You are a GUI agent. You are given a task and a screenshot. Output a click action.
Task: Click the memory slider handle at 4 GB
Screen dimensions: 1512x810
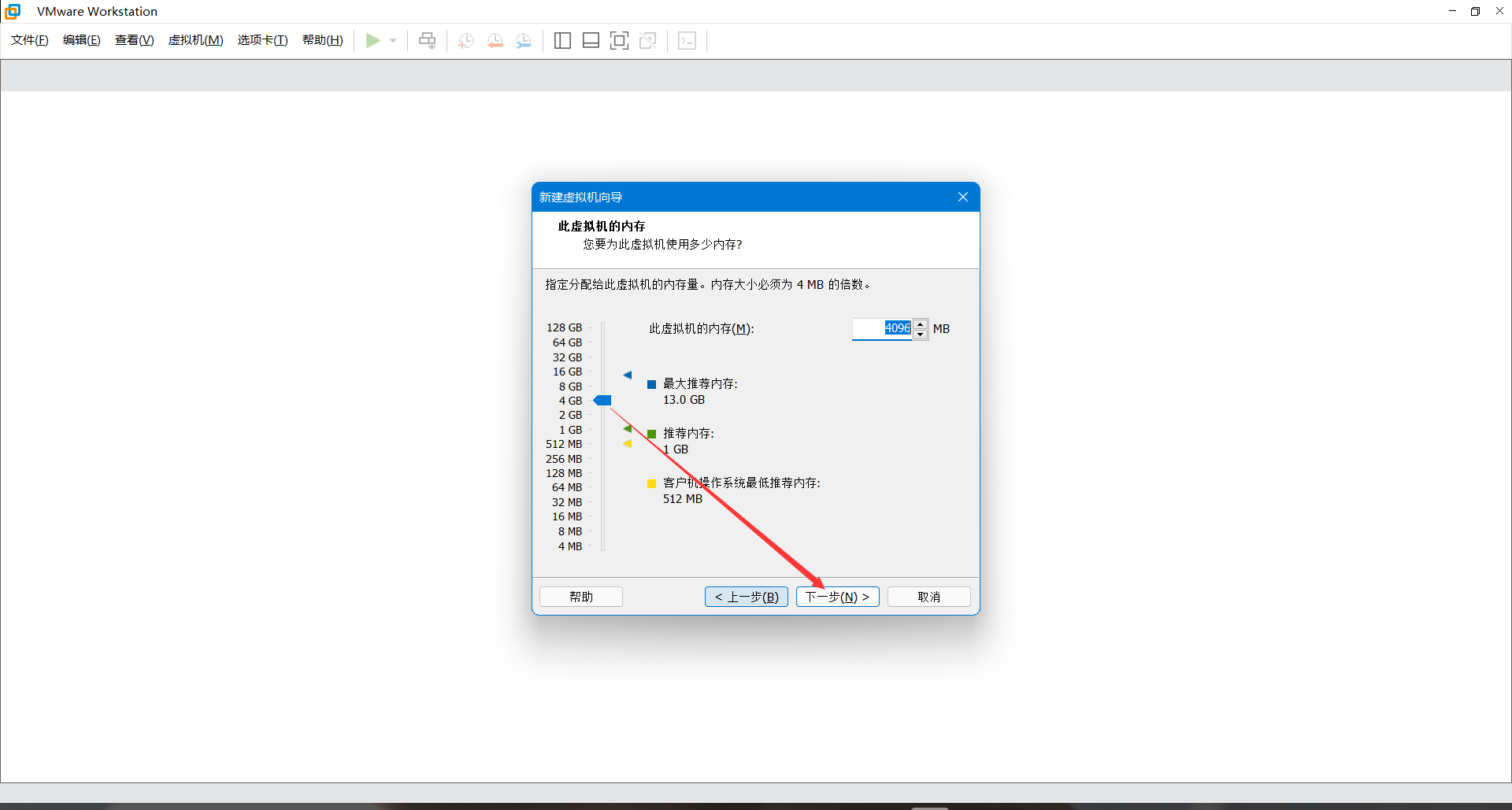coord(602,401)
